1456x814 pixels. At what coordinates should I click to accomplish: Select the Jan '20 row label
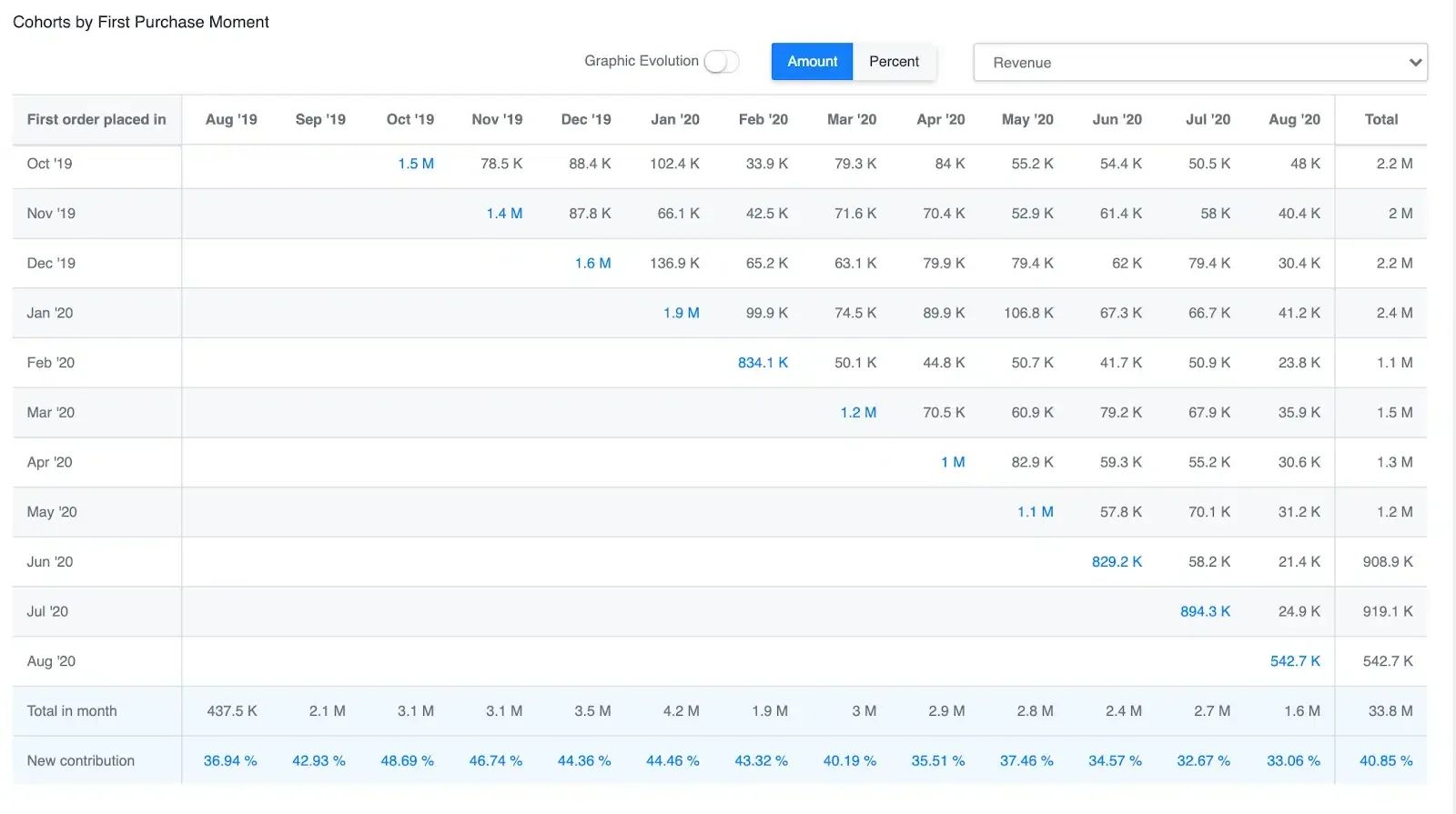point(50,313)
